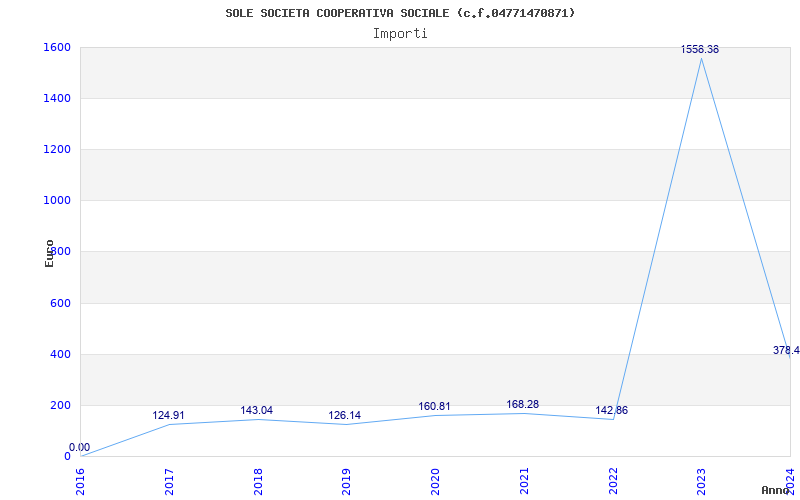Click the 2022 x-axis label
Screen dimensions: 800x500
pos(613,482)
